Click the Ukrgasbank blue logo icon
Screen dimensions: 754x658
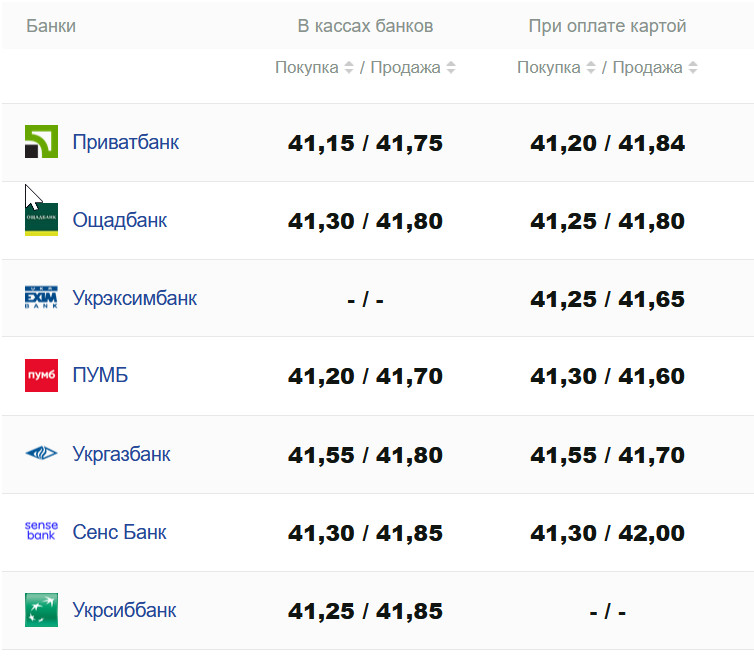(41, 454)
